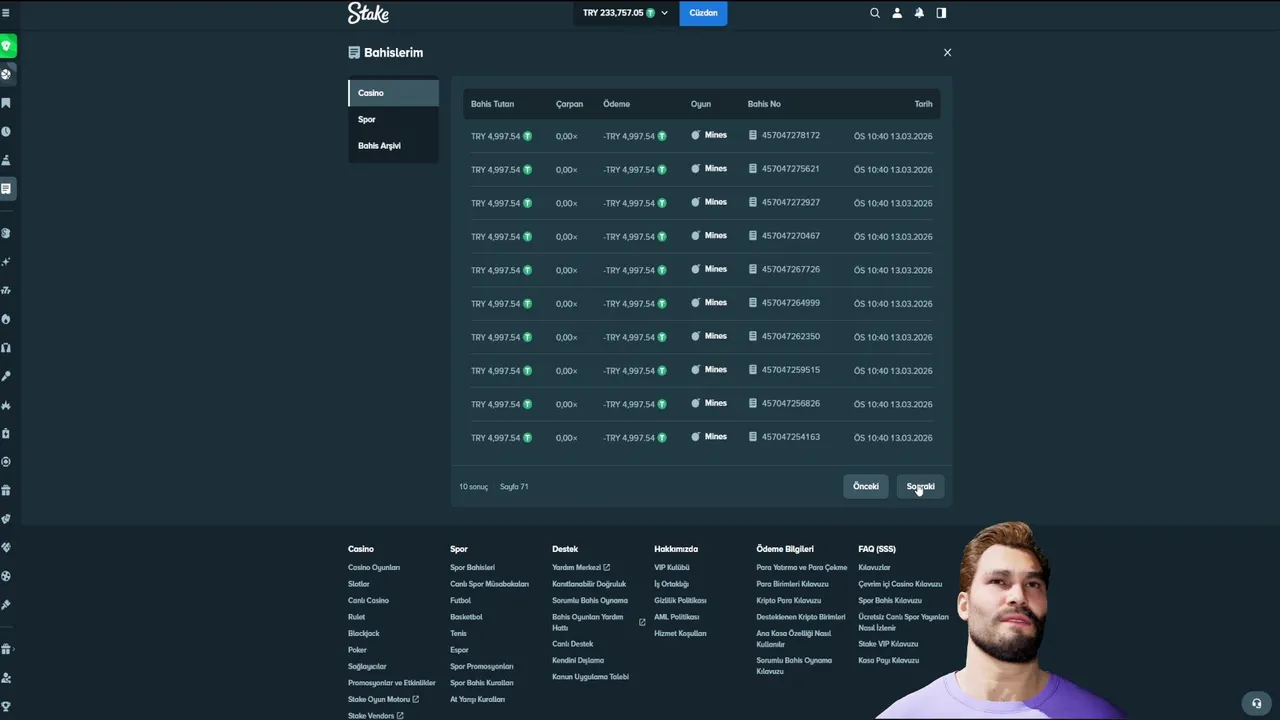Click the Sonraki page button
1280x720 pixels.
[x=920, y=486]
